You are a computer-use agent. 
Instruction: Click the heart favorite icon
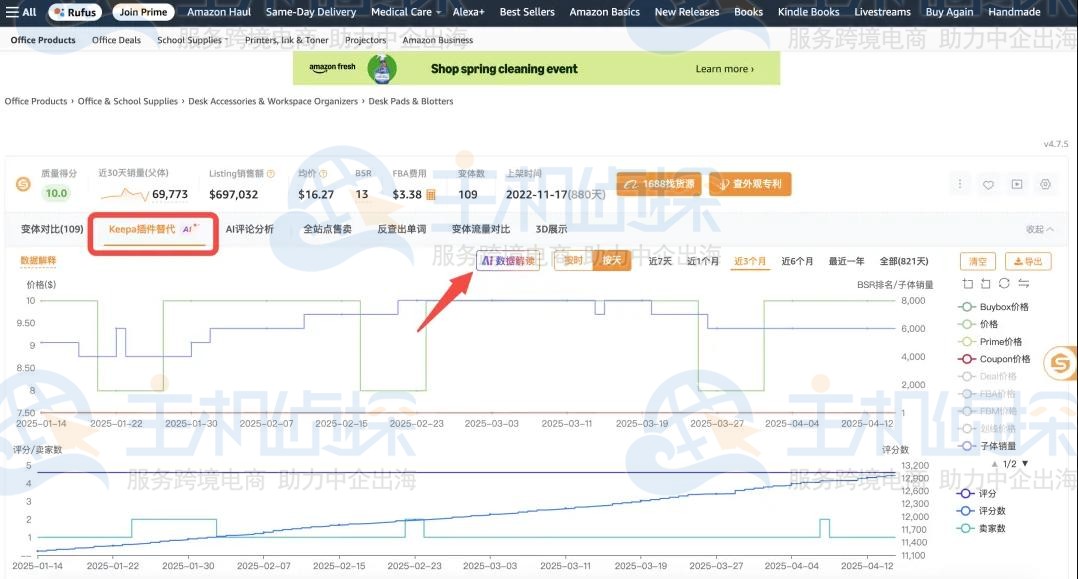988,184
